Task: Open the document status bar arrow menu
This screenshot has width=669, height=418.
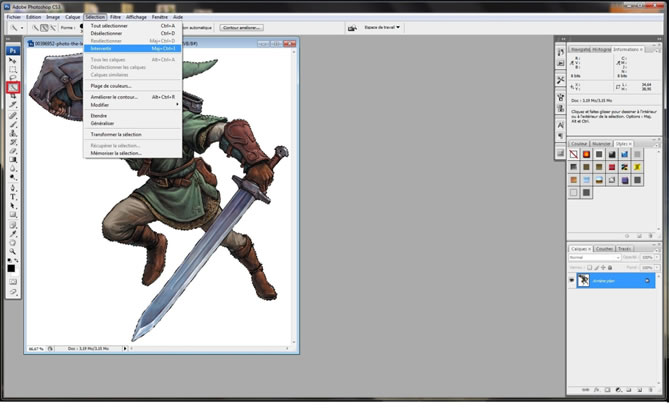Action: click(x=125, y=348)
